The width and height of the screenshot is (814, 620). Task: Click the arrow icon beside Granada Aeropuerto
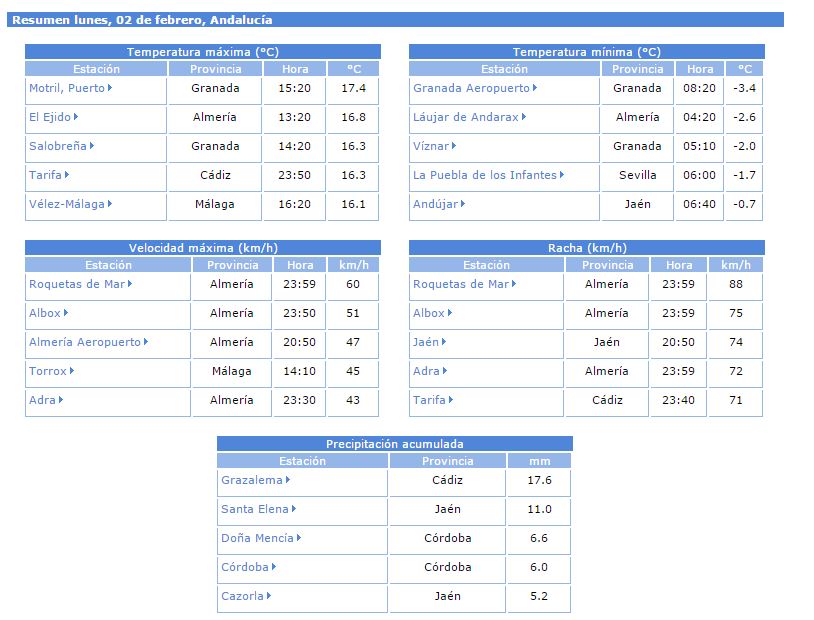tap(536, 88)
